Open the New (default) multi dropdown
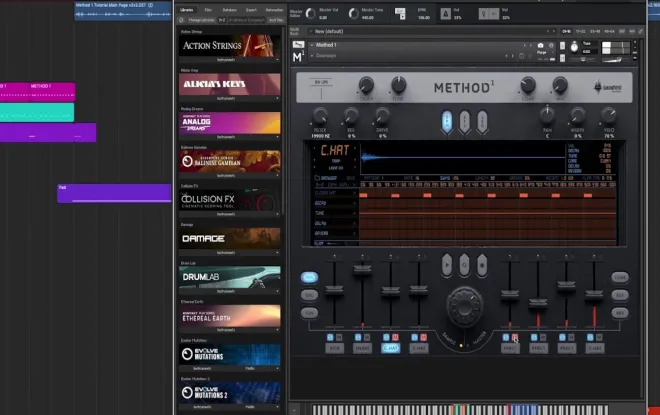This screenshot has height=415, width=660. tap(311, 32)
